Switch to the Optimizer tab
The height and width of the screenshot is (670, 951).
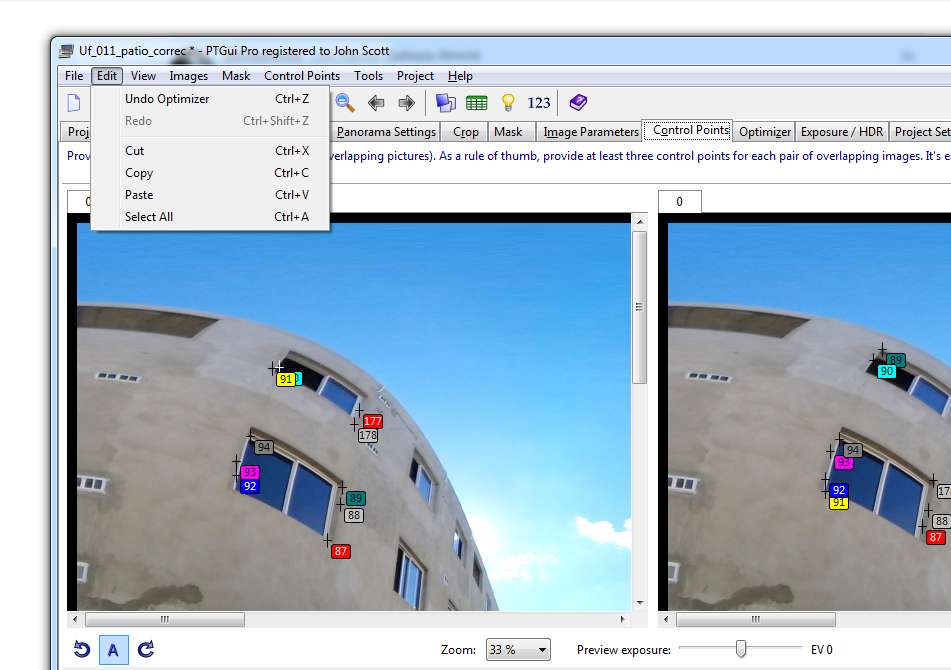tap(765, 132)
